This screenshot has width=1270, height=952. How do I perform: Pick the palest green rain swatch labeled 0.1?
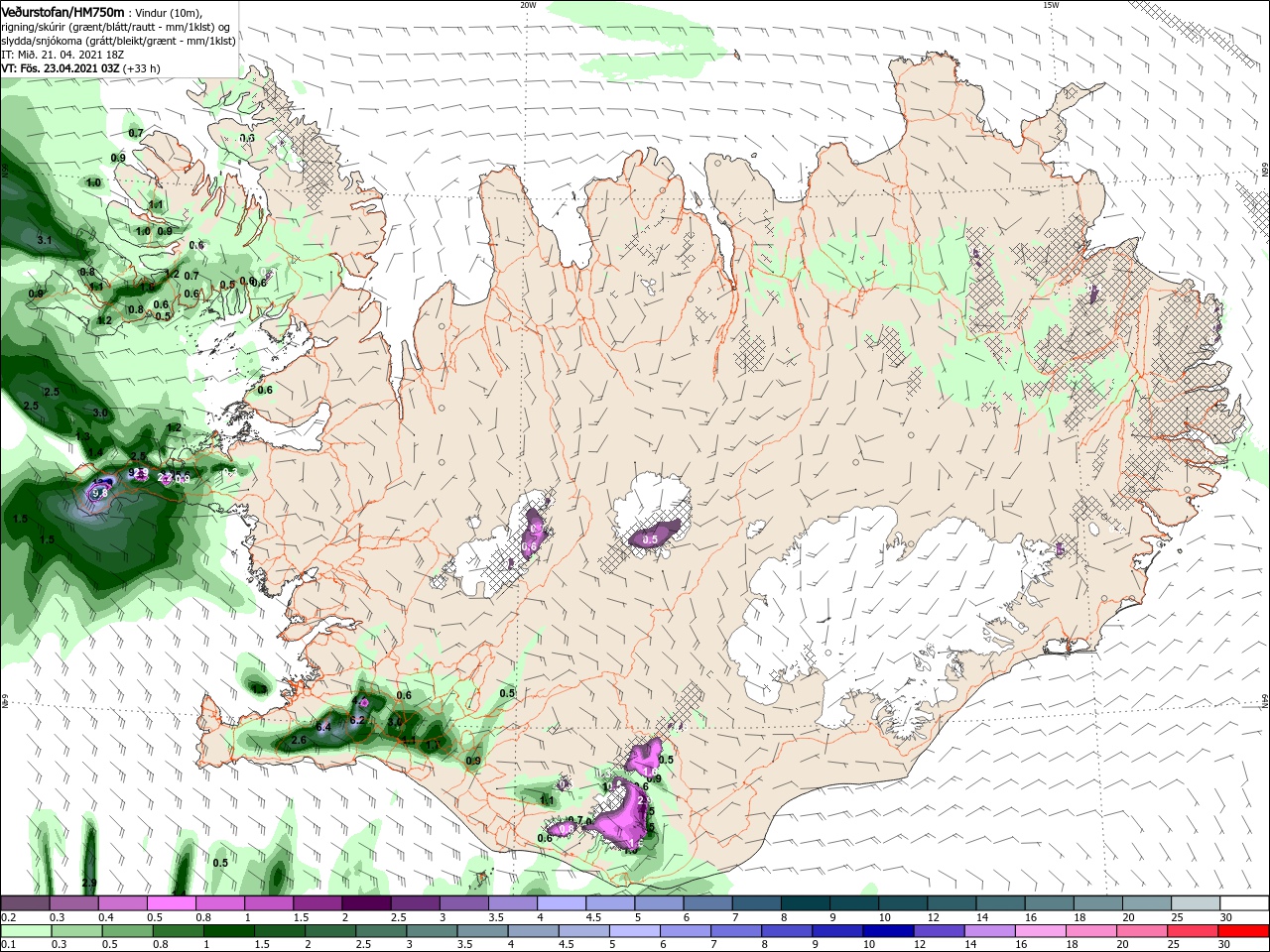pyautogui.click(x=25, y=931)
